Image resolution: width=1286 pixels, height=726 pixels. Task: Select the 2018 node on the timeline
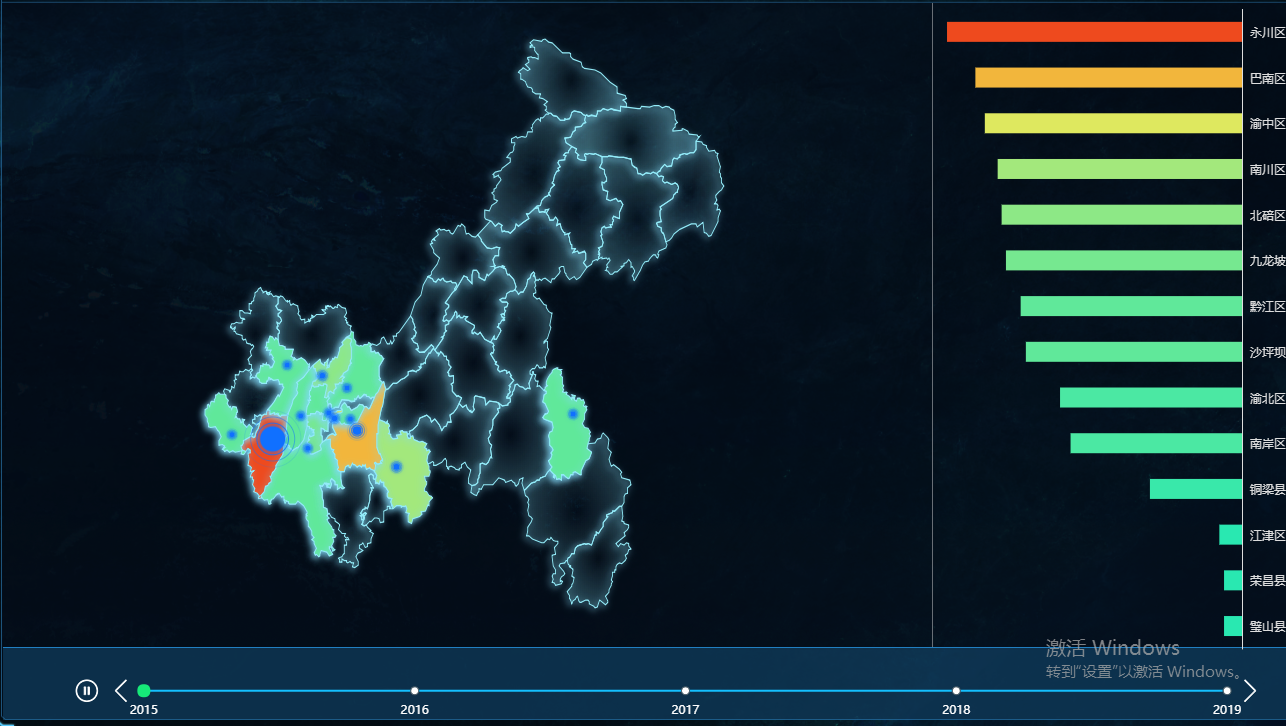click(956, 690)
